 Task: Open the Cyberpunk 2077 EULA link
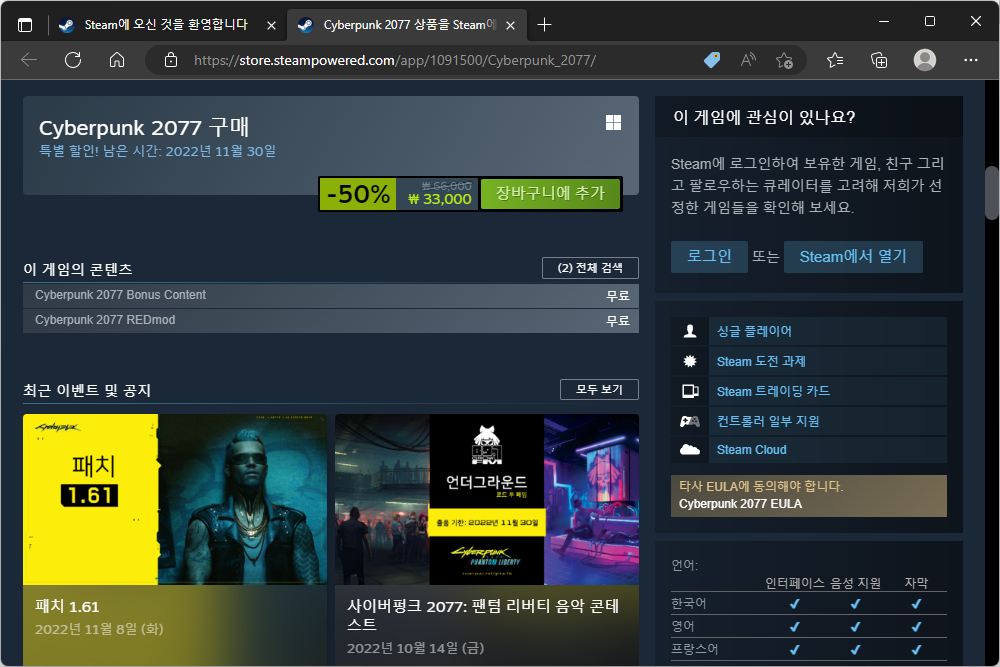(x=740, y=504)
